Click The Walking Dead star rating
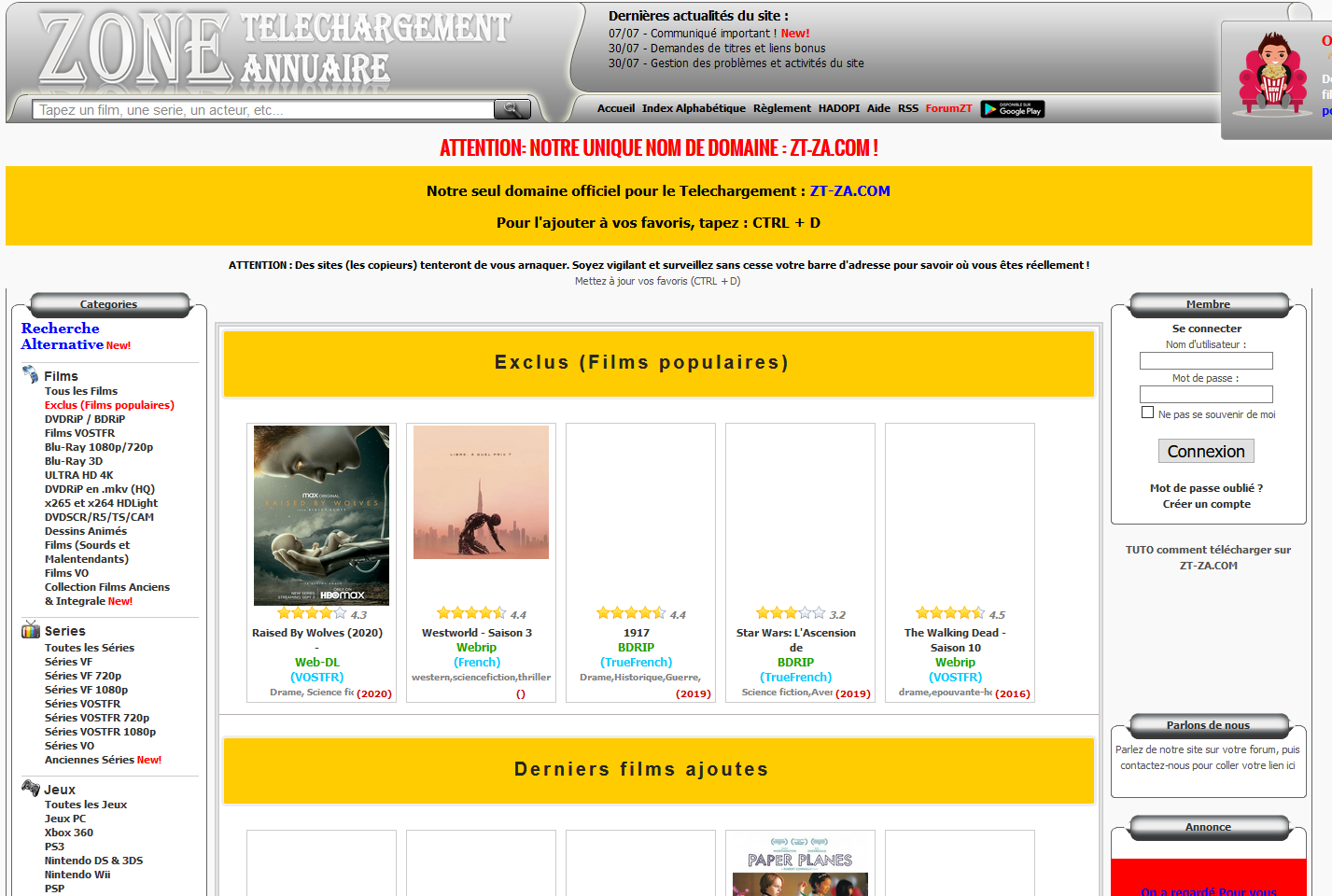Screen dimensions: 1332x896 click(x=950, y=613)
